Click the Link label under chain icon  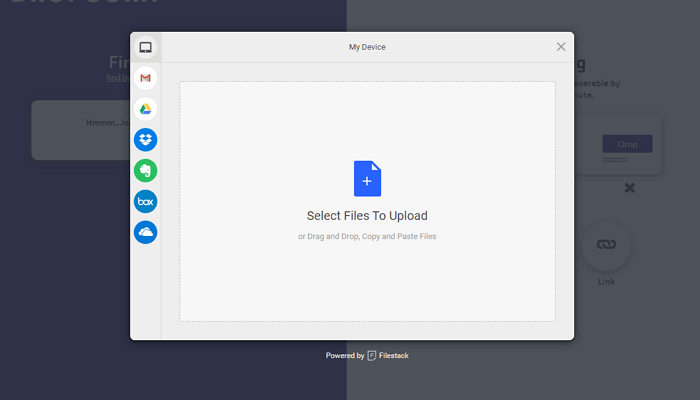pyautogui.click(x=606, y=282)
